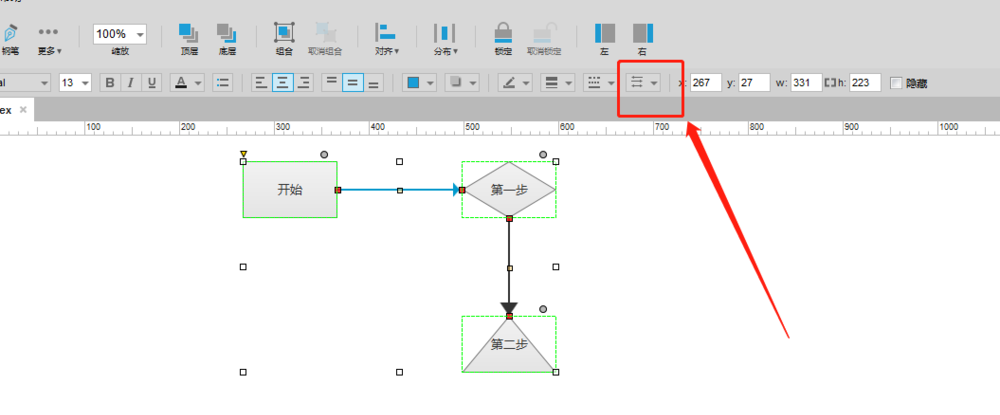Click the selection's left-middle resize handle
This screenshot has height=415, width=1000.
(243, 266)
